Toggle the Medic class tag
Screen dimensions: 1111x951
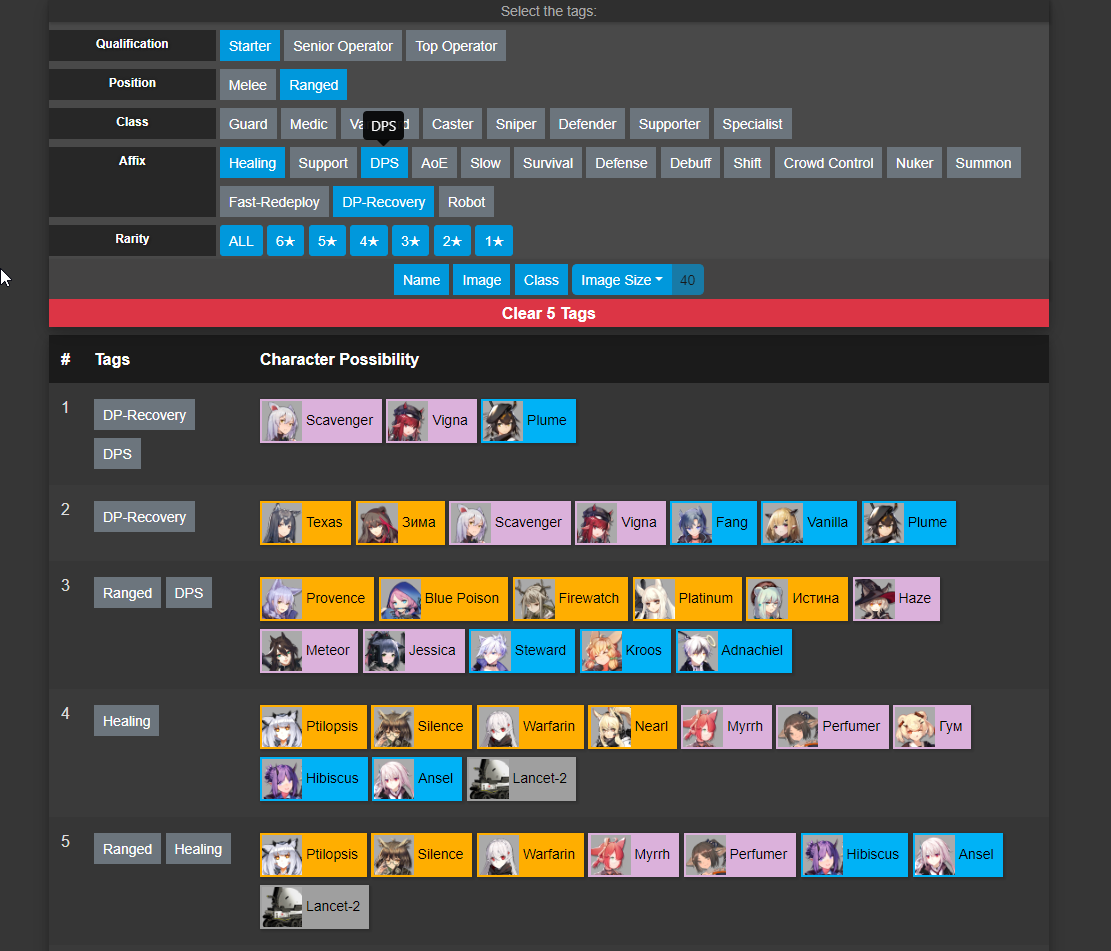308,124
